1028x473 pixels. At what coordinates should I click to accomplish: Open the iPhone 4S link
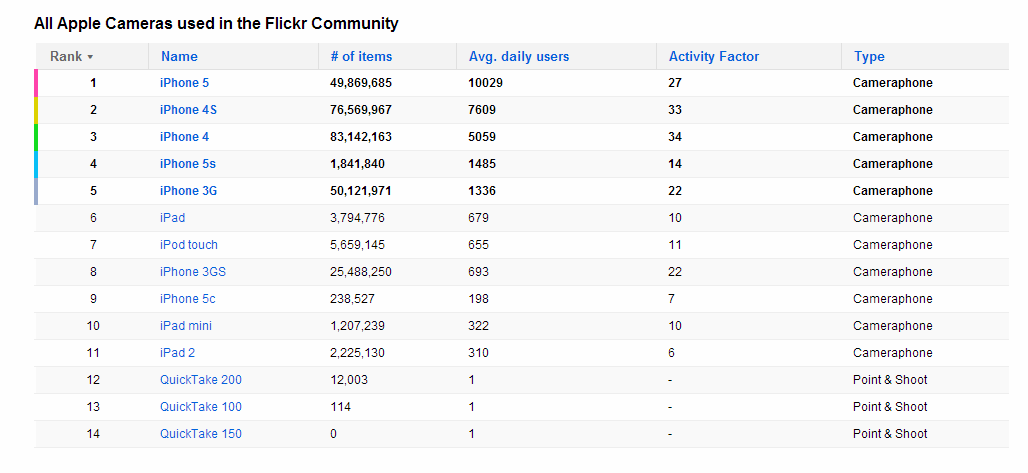coord(188,110)
